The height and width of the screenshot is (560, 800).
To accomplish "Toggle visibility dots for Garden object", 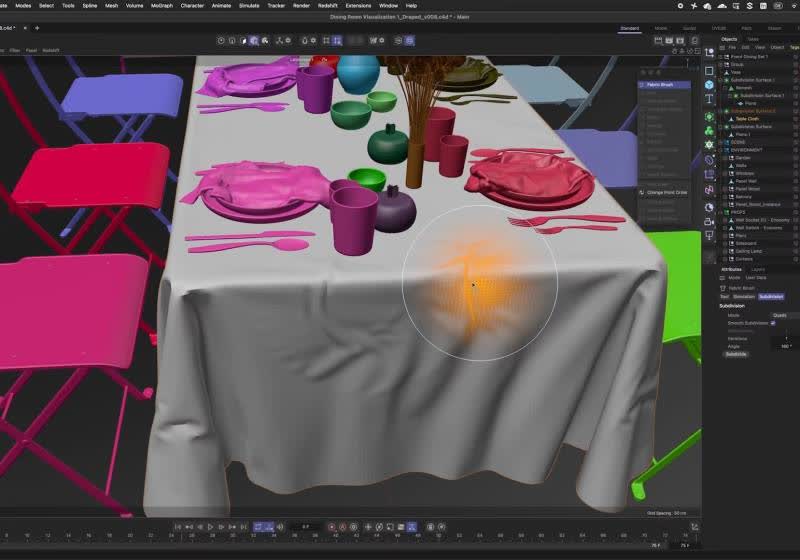I will tap(795, 158).
